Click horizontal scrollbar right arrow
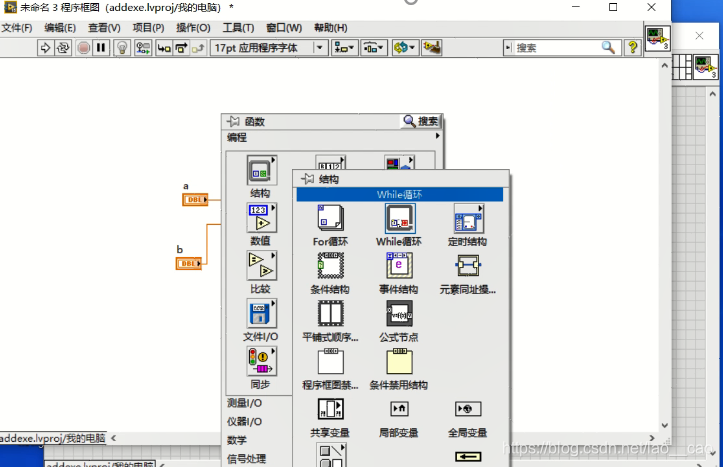Viewport: 723px width, 467px height. click(652, 438)
